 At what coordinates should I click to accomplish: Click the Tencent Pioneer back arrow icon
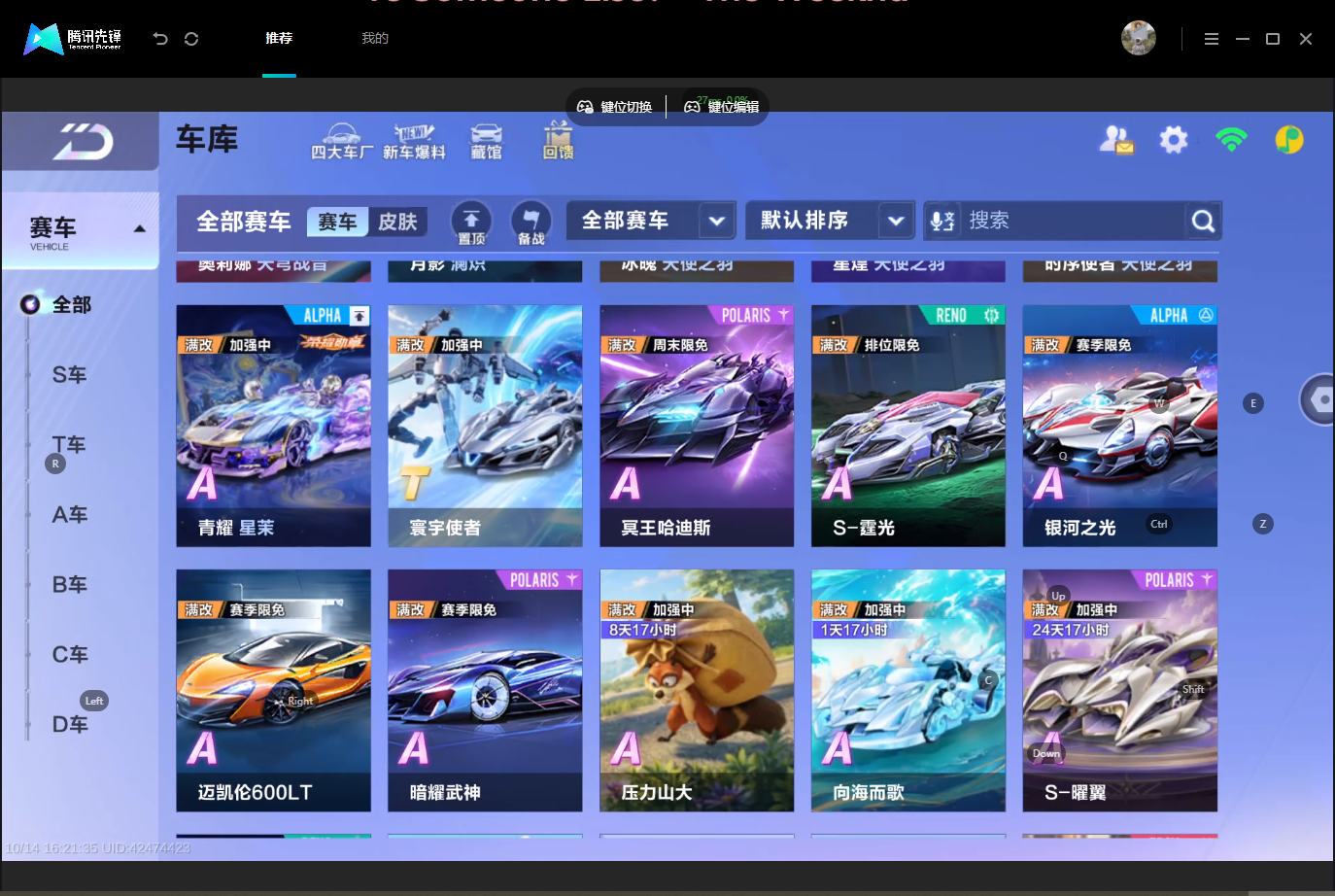pyautogui.click(x=160, y=39)
